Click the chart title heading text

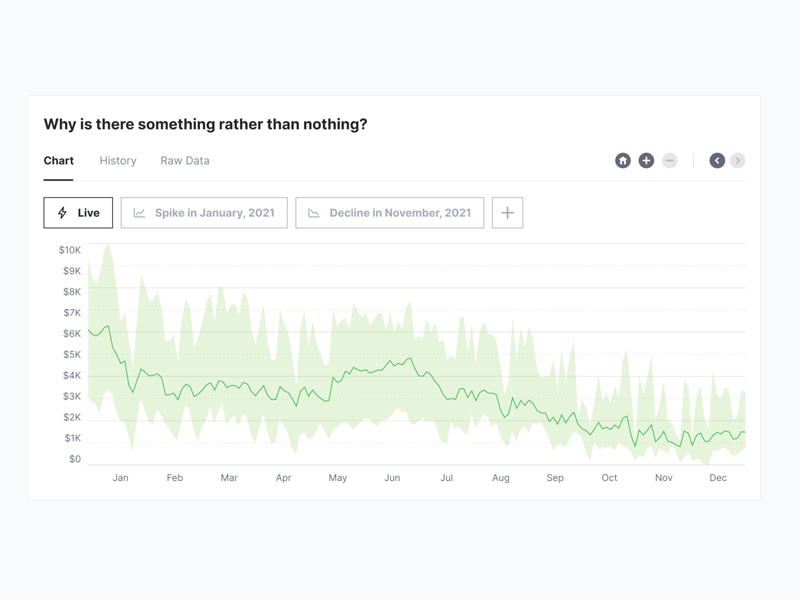click(x=205, y=125)
